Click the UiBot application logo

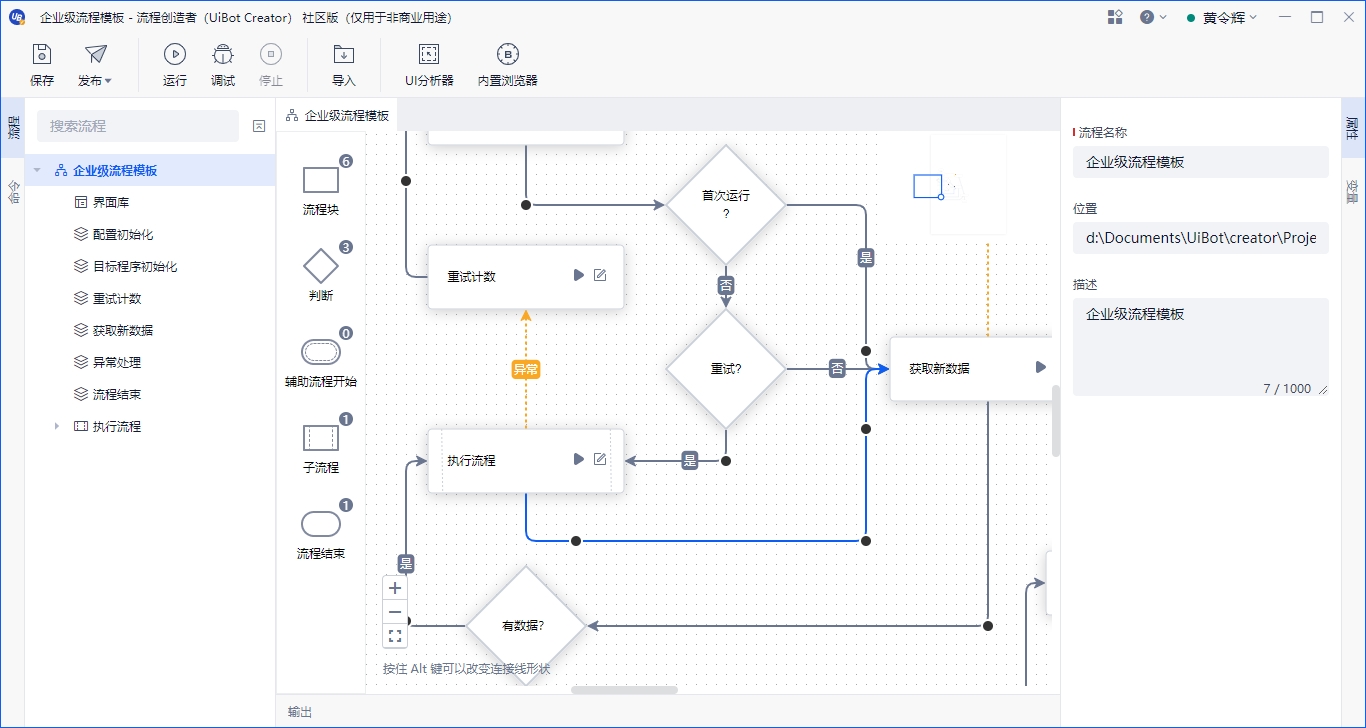pyautogui.click(x=18, y=17)
